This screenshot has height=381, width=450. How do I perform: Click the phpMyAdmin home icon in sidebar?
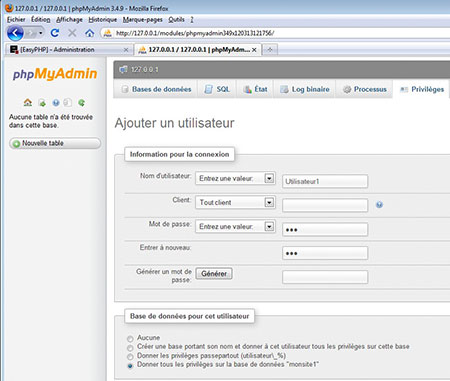pos(28,102)
